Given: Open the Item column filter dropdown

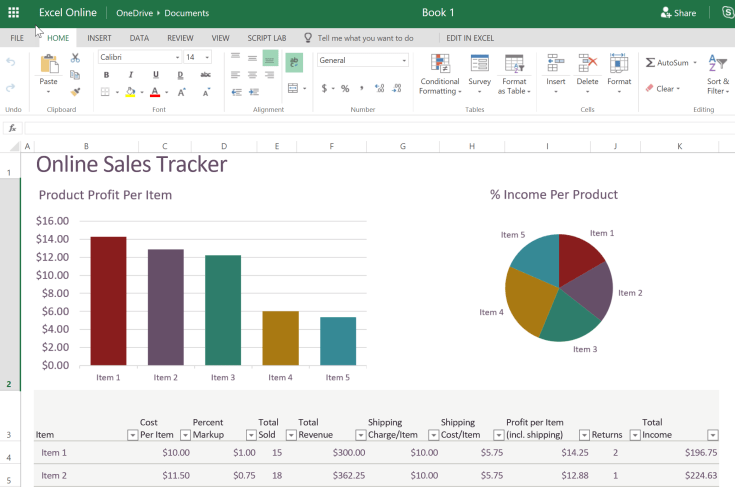Looking at the screenshot, I should pyautogui.click(x=132, y=435).
